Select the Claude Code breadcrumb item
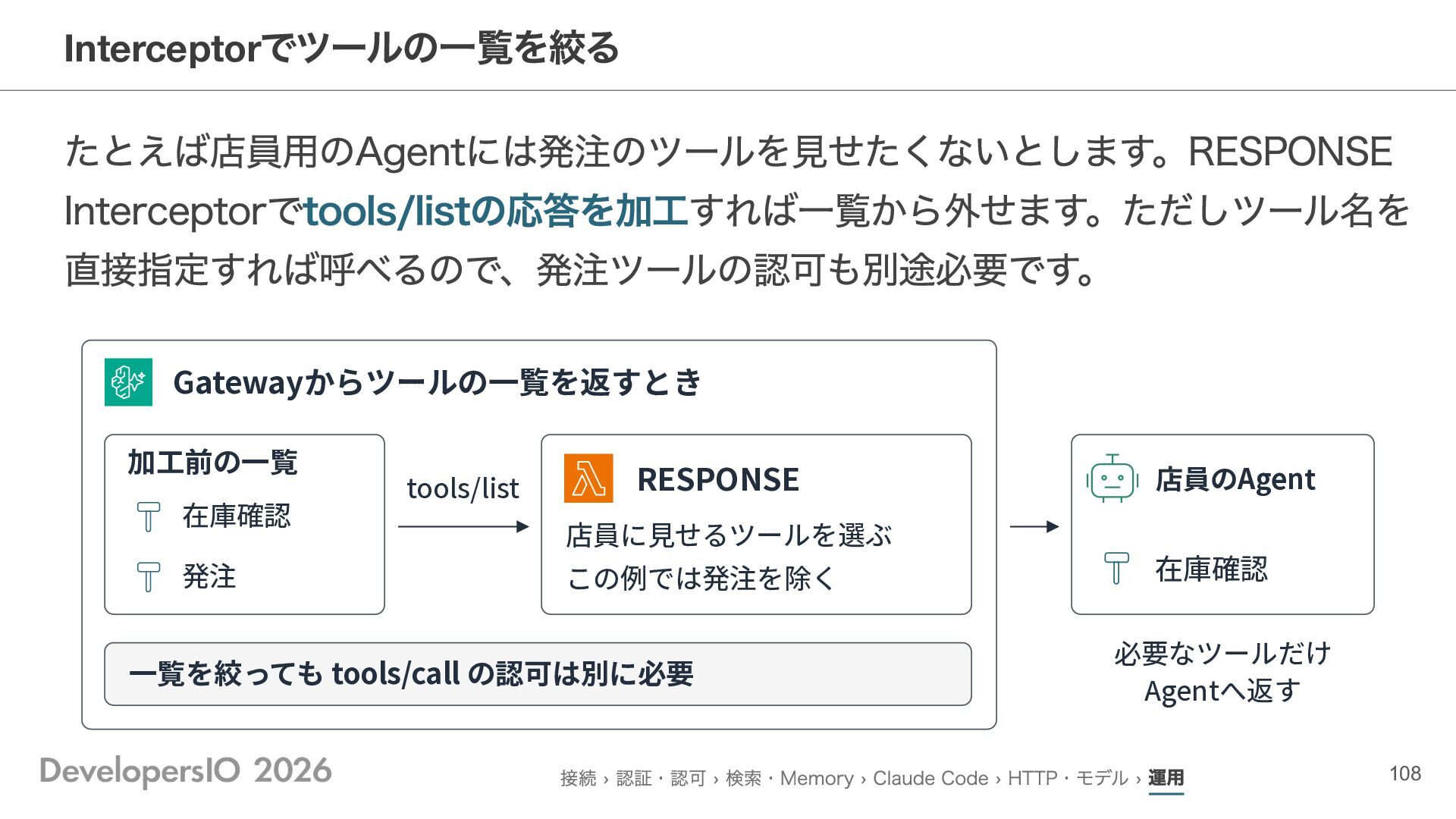 (x=930, y=778)
